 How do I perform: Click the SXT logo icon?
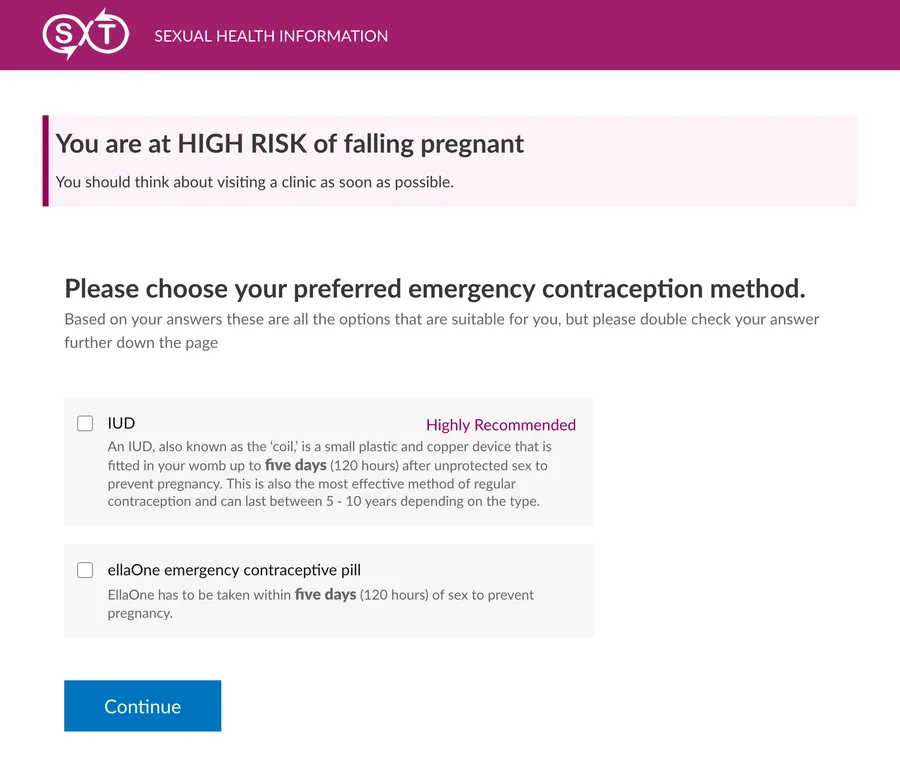pyautogui.click(x=85, y=35)
